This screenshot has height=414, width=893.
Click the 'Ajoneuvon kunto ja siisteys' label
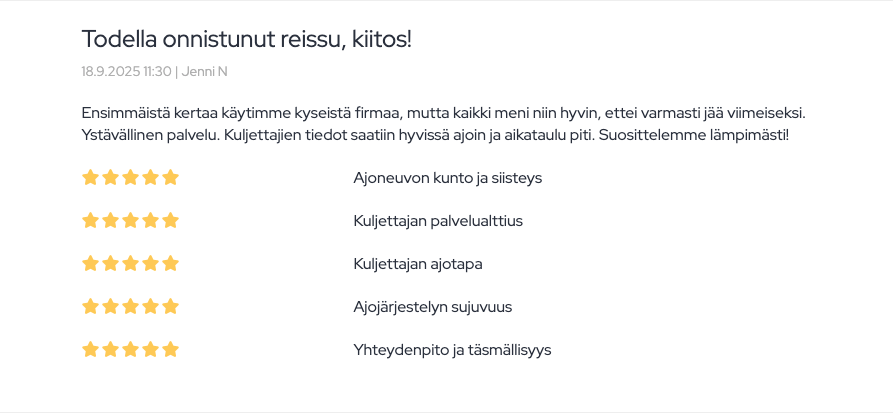coord(447,178)
